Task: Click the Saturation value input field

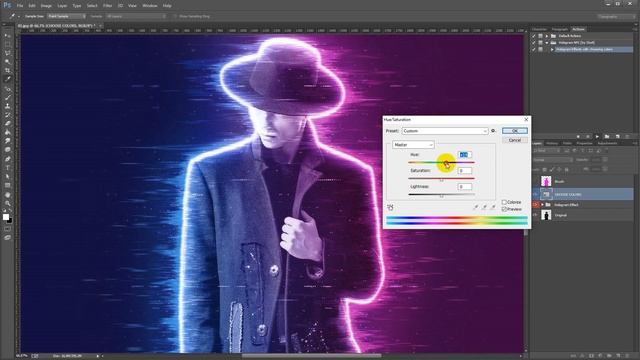Action: [464, 171]
